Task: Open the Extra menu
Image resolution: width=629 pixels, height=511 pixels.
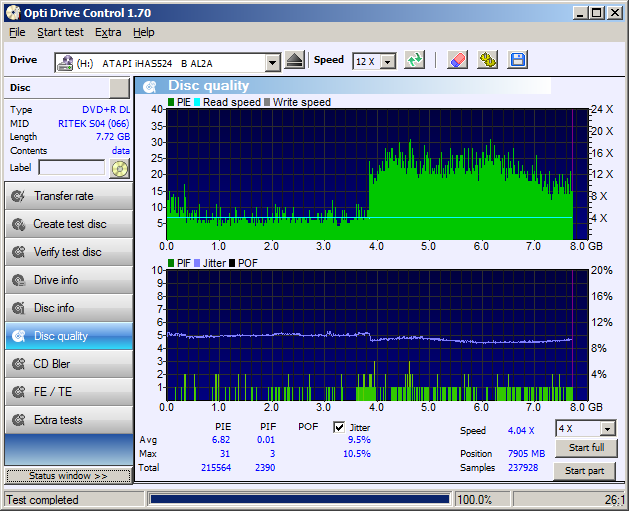Action: 108,32
